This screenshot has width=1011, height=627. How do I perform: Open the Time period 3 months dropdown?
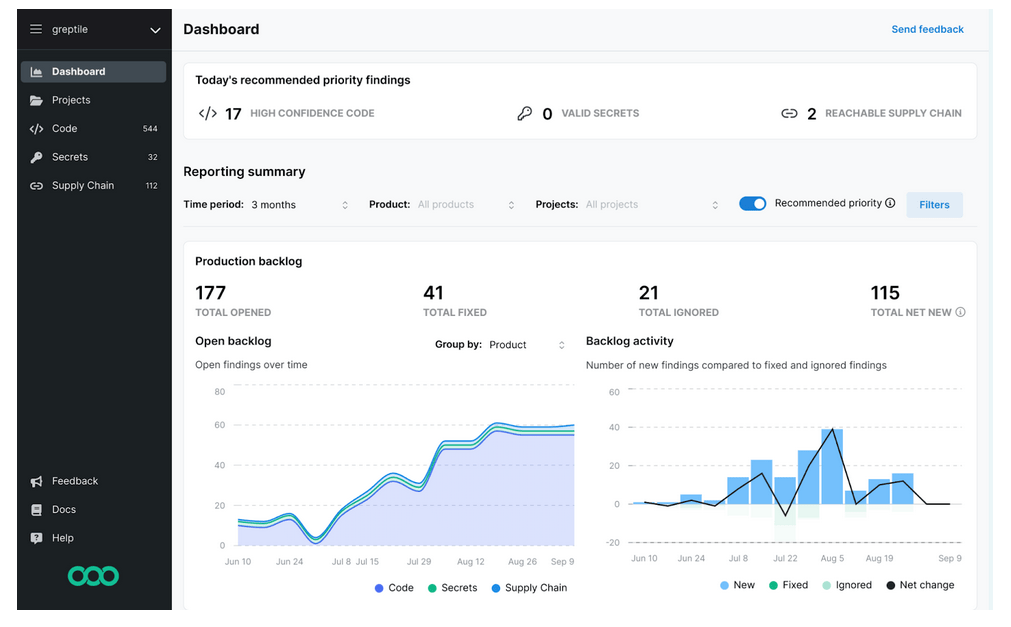300,204
